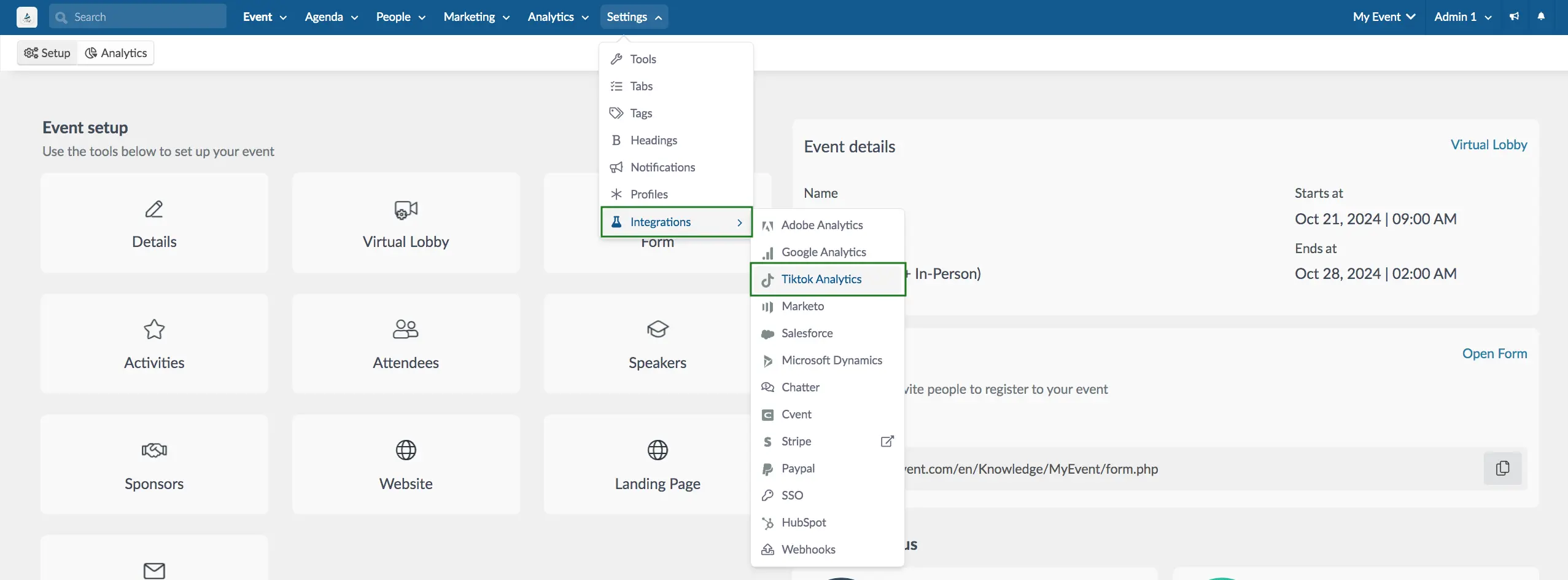1568x580 pixels.
Task: Click the Salesforce cloud icon
Action: coord(767,334)
